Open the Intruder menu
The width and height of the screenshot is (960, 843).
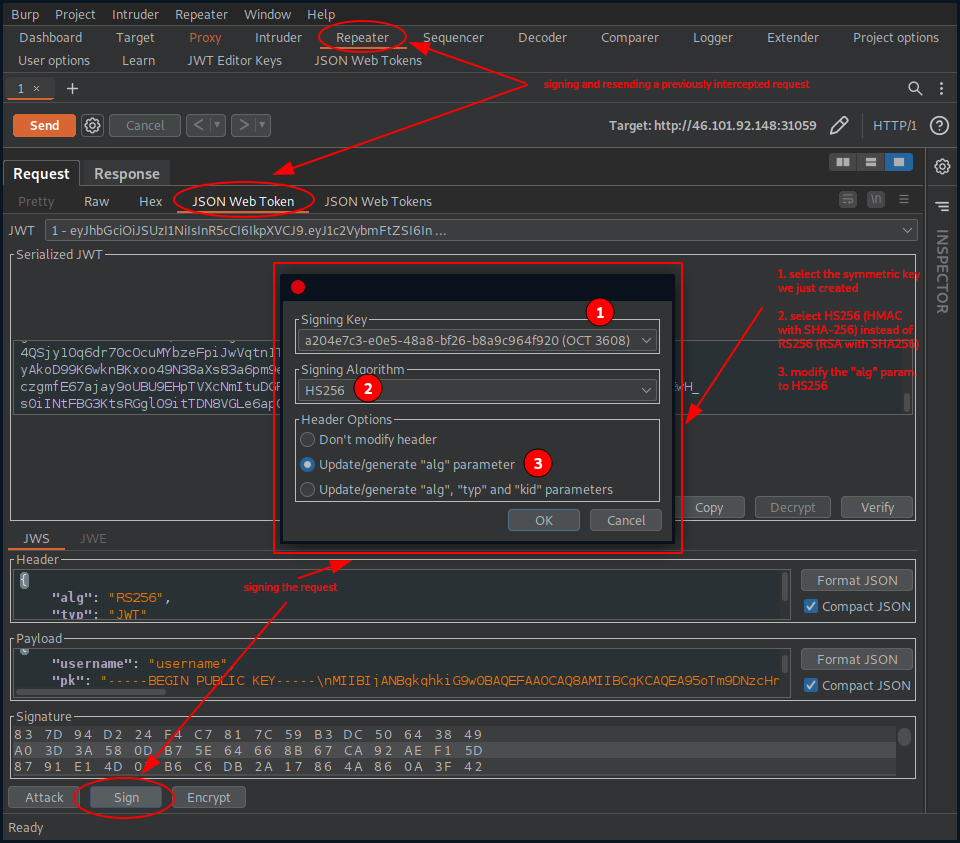click(x=135, y=14)
